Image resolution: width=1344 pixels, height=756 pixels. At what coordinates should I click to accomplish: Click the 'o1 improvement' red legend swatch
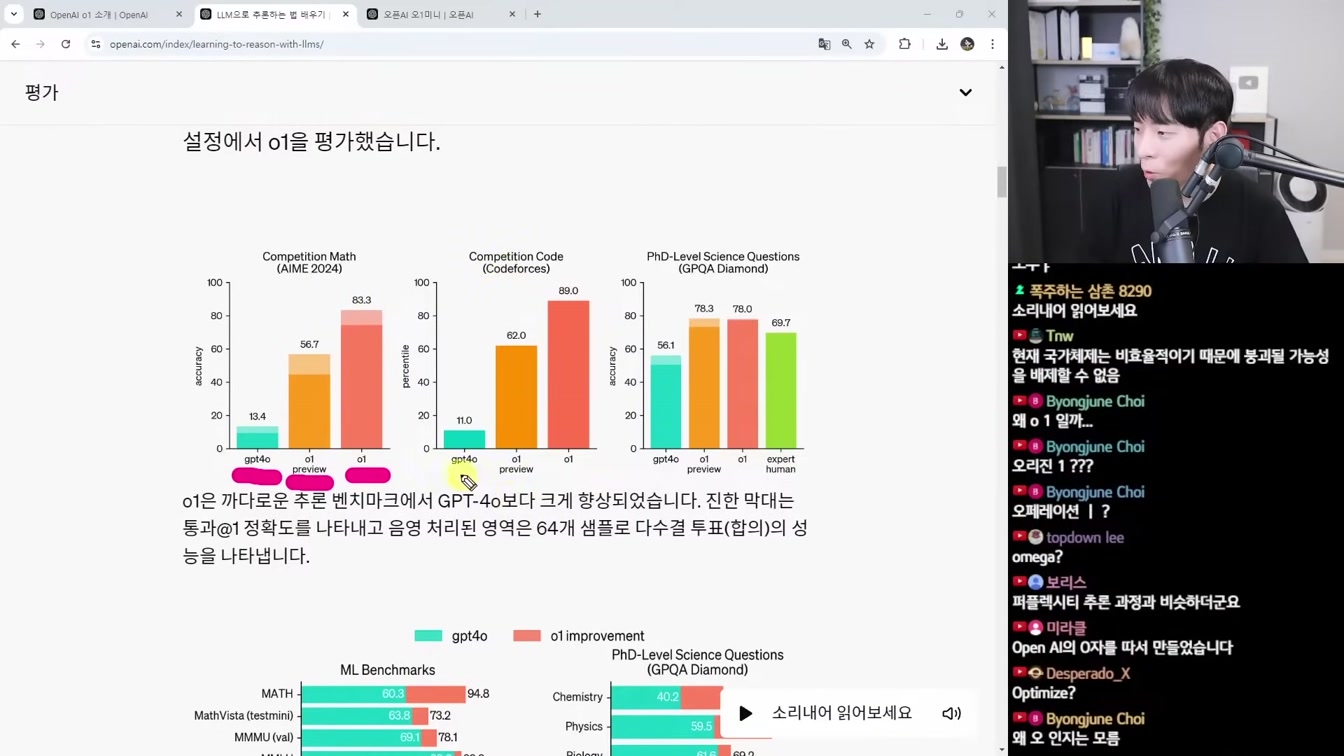(x=527, y=636)
